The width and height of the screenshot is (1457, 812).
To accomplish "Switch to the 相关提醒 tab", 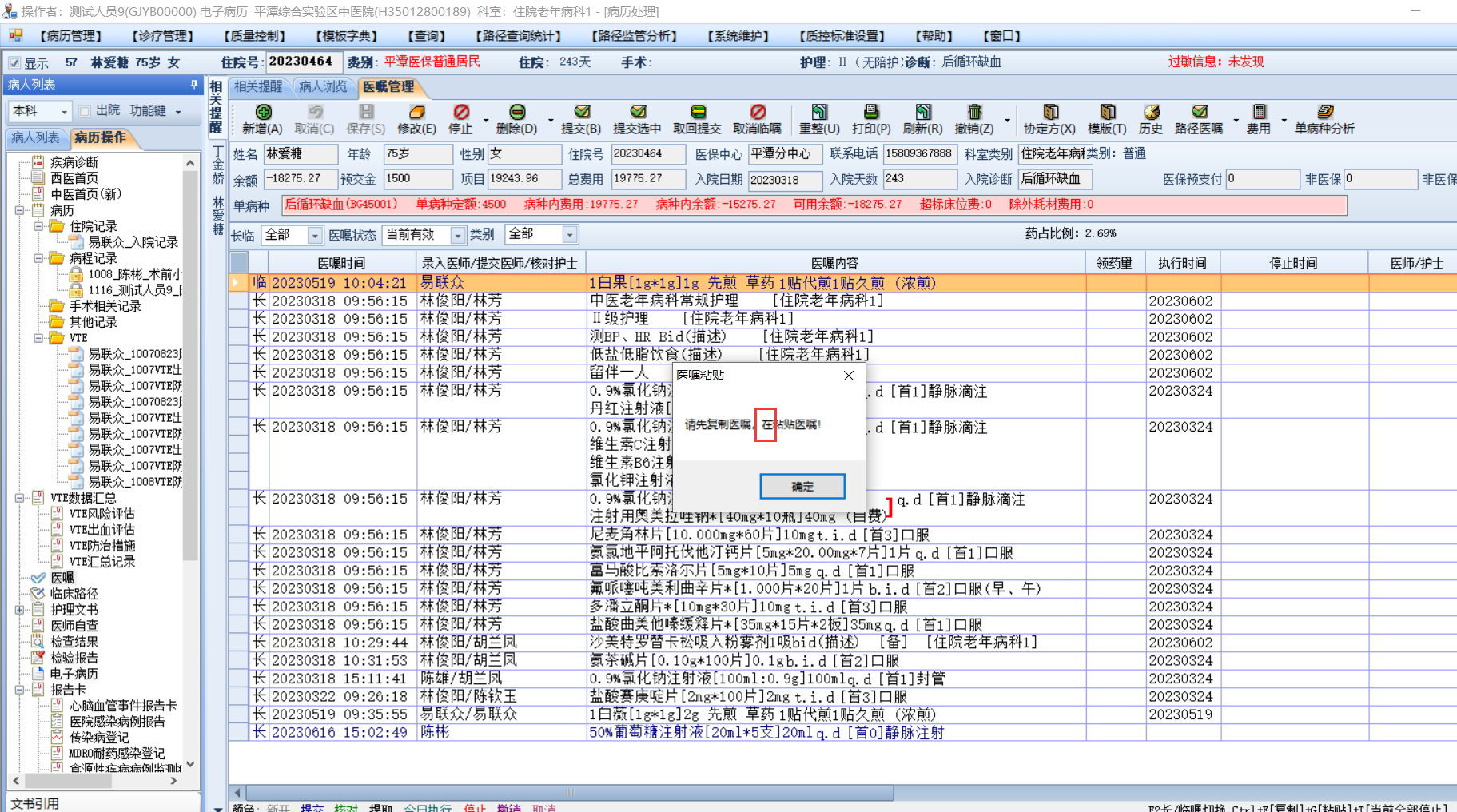I will pyautogui.click(x=259, y=86).
